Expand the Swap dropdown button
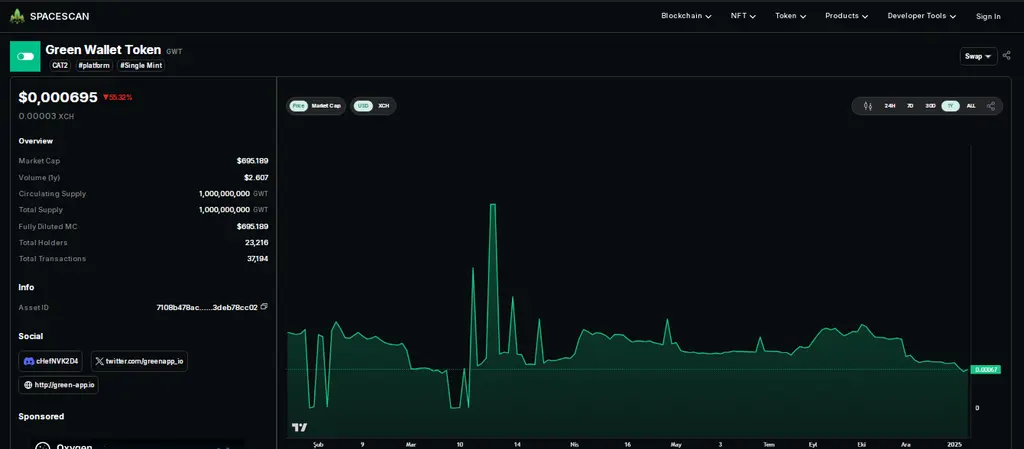The image size is (1024, 449). point(978,56)
